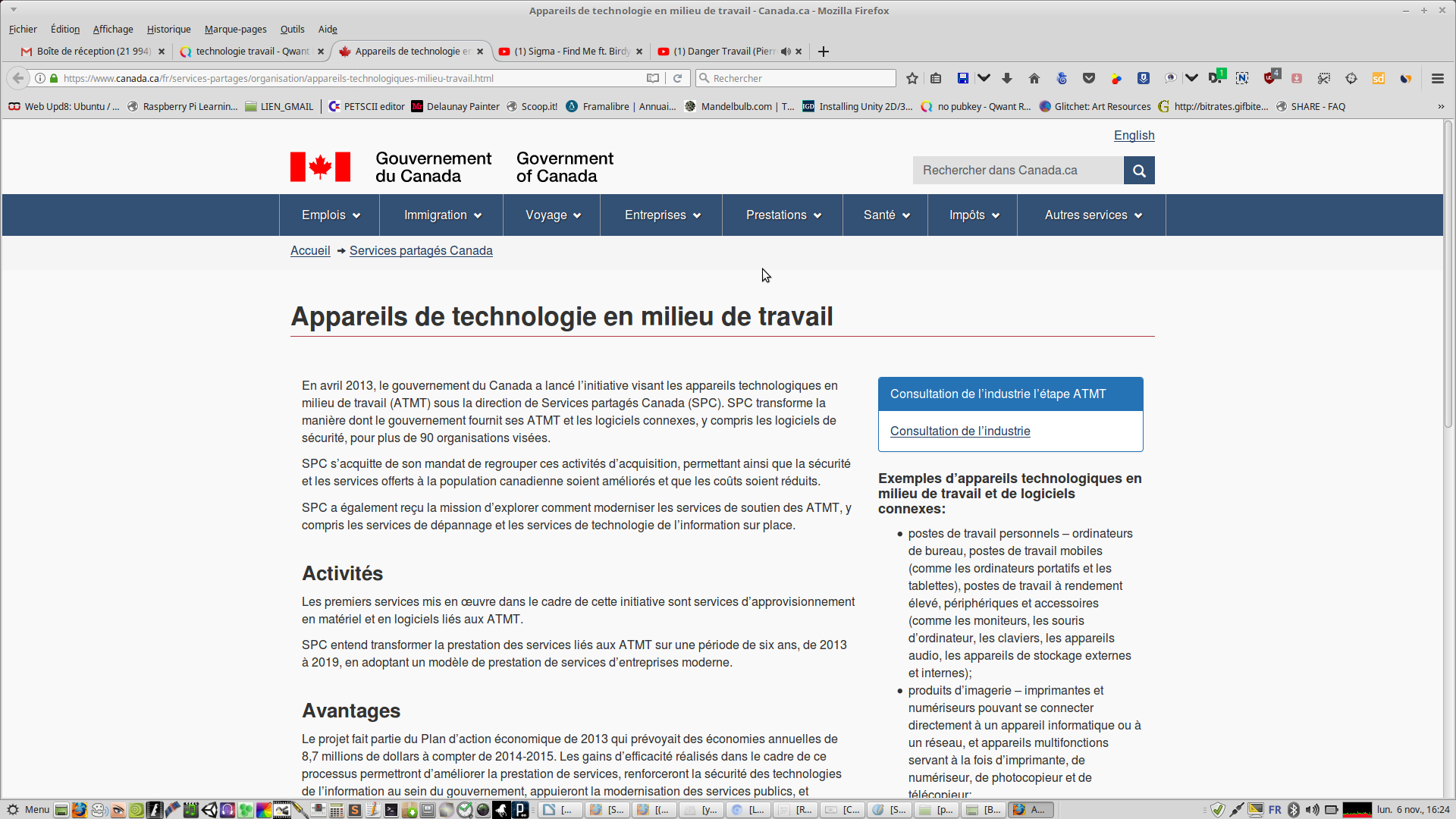Image resolution: width=1456 pixels, height=819 pixels.
Task: Open the Firefox hamburger menu
Action: pyautogui.click(x=1437, y=78)
